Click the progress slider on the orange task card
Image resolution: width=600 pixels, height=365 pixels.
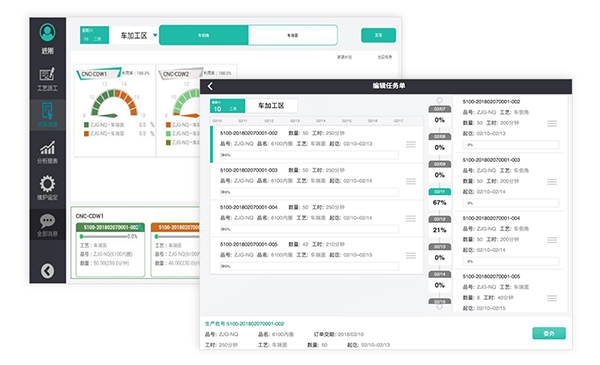click(177, 236)
